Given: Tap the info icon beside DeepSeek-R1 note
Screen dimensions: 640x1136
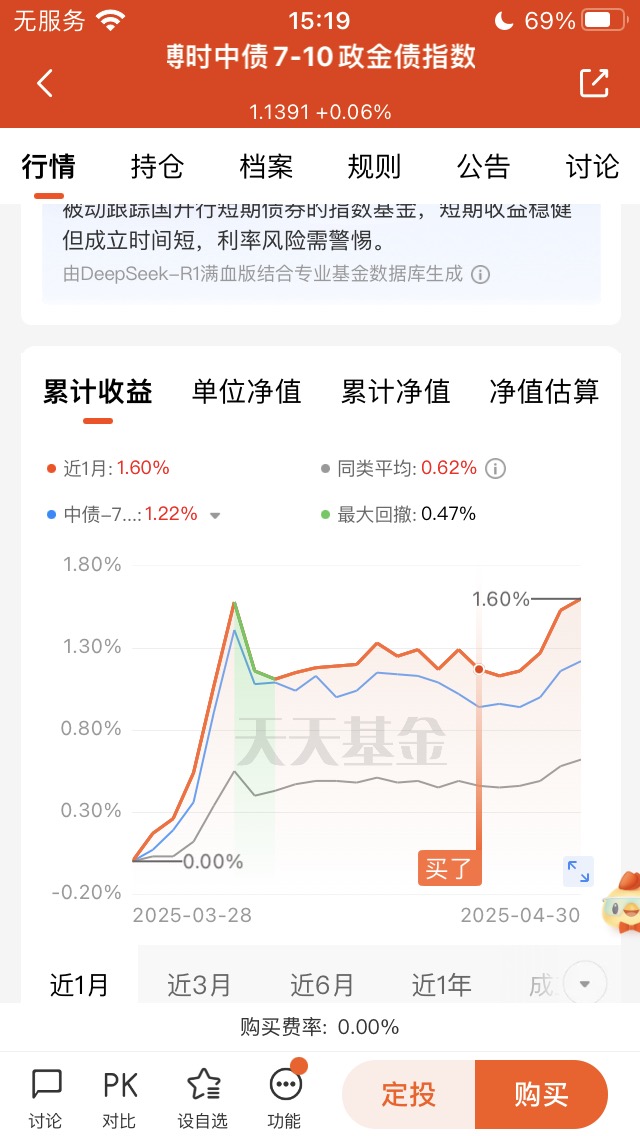Looking at the screenshot, I should (x=481, y=275).
